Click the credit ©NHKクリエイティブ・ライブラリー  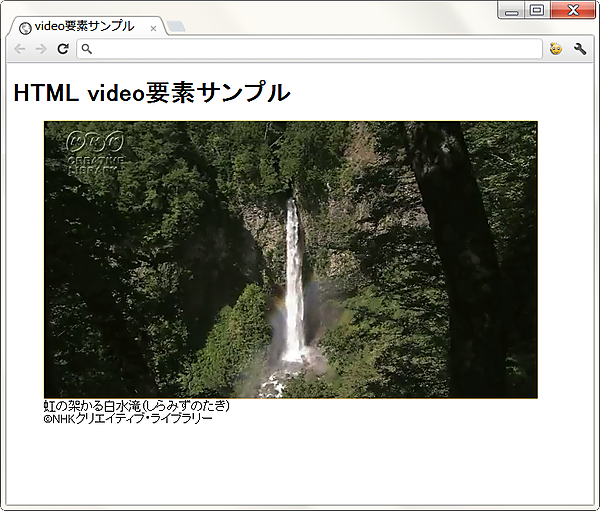128,418
